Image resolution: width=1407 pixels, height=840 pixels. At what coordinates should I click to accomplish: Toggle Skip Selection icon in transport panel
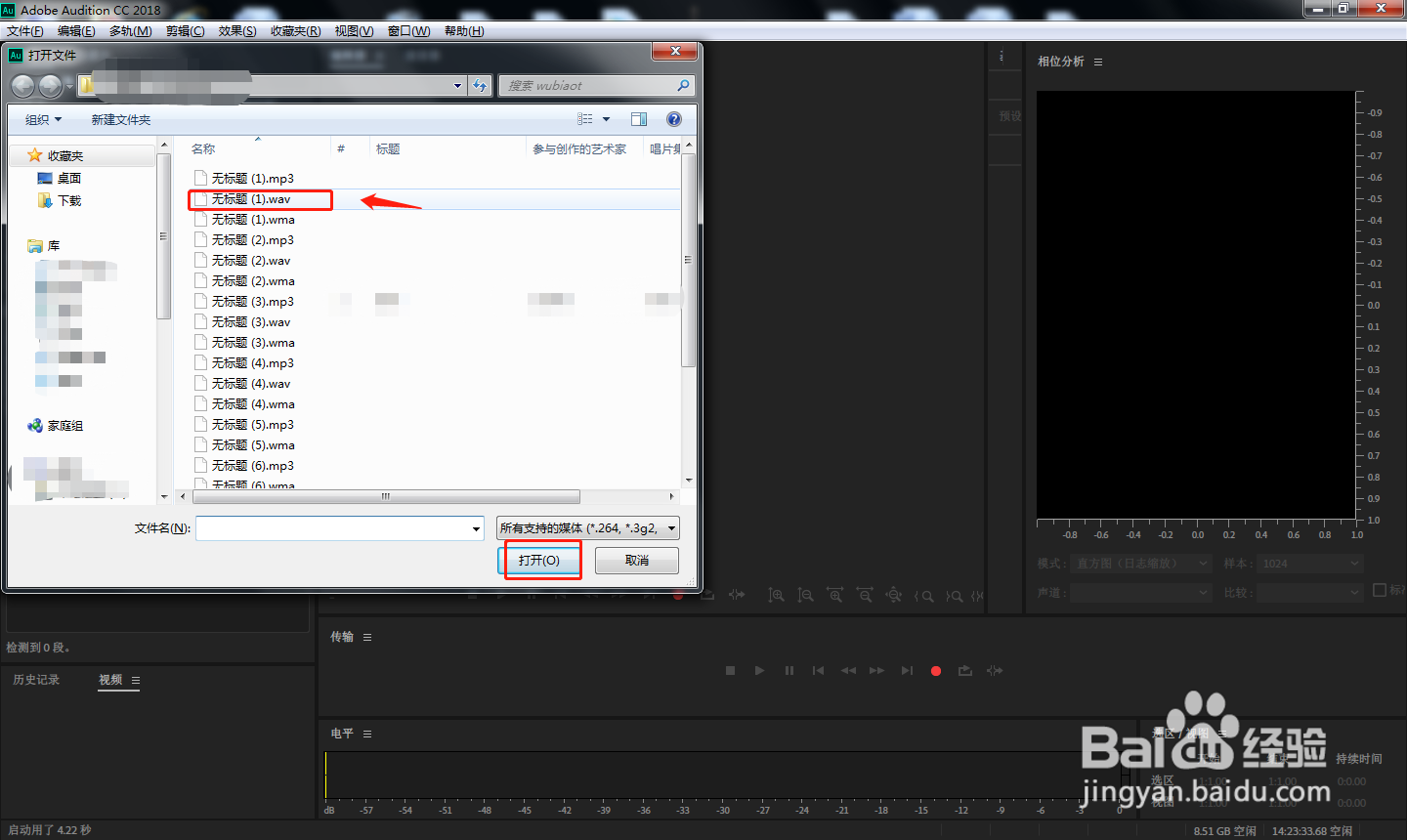point(995,671)
